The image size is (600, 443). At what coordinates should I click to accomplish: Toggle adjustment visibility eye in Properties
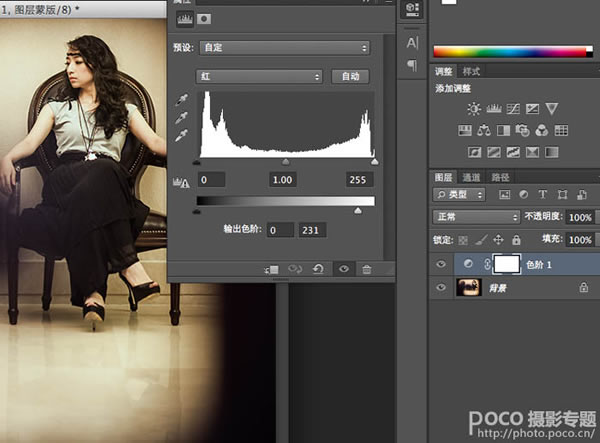[343, 269]
